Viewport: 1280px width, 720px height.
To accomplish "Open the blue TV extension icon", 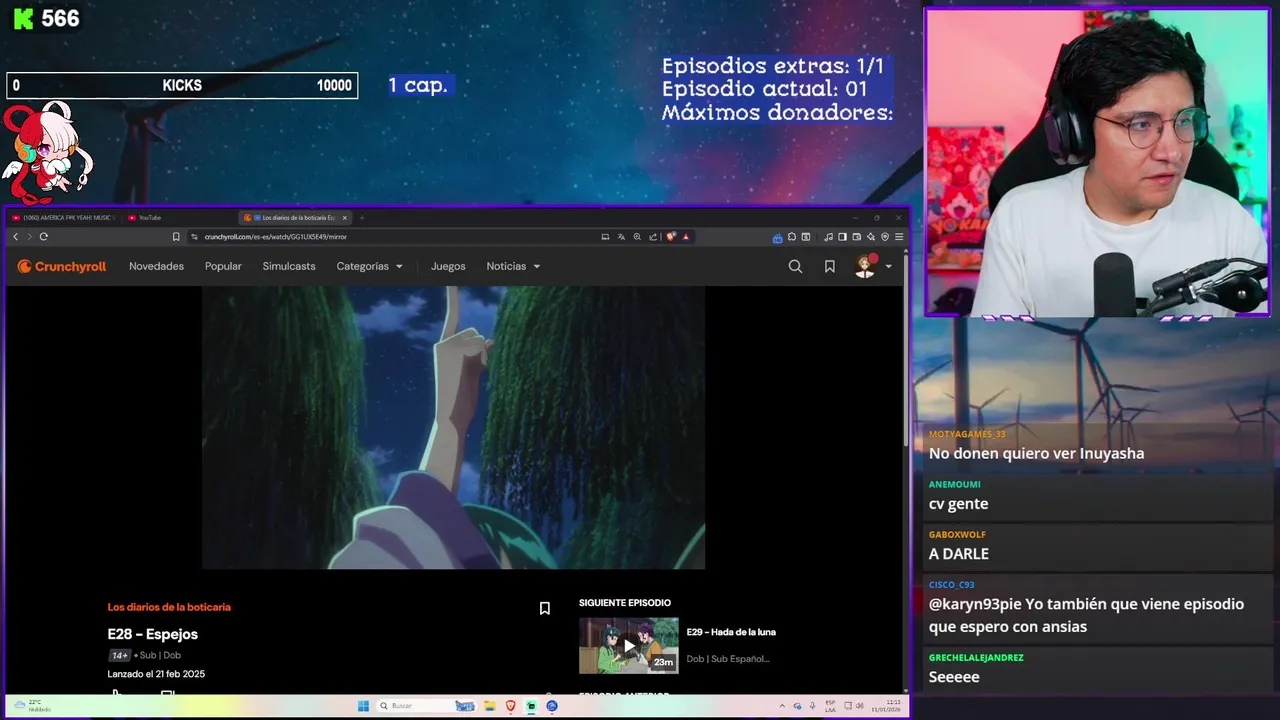I will click(778, 237).
